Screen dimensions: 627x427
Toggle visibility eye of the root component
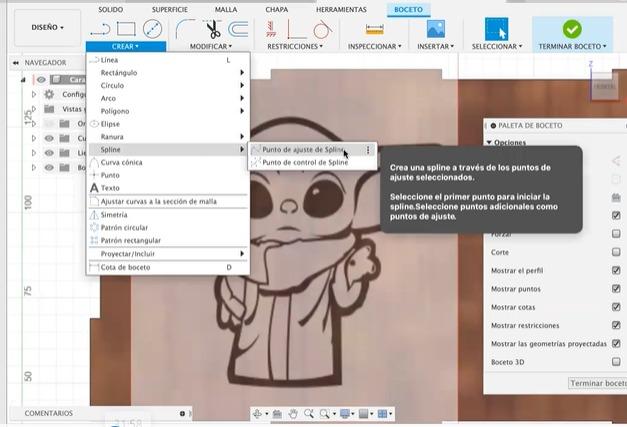41,80
